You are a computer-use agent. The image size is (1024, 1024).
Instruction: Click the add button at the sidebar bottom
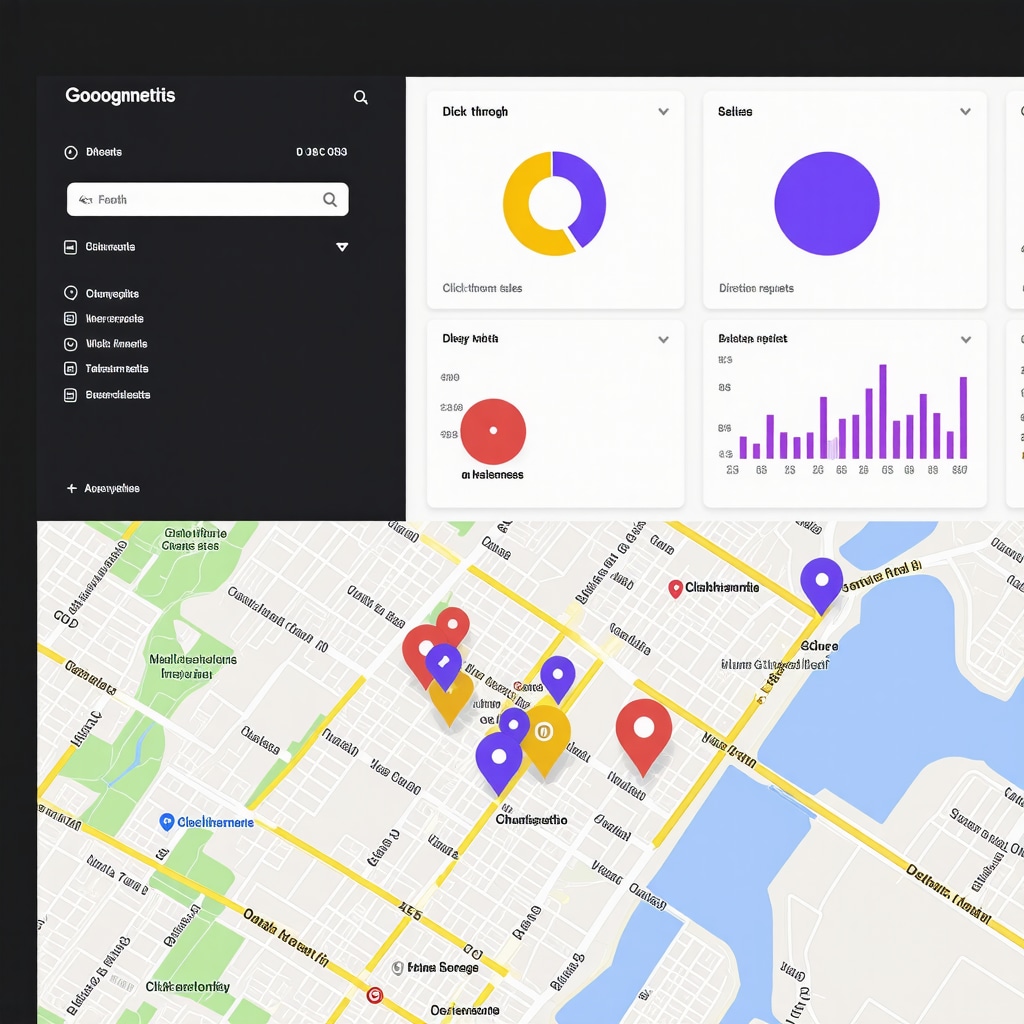pos(103,488)
